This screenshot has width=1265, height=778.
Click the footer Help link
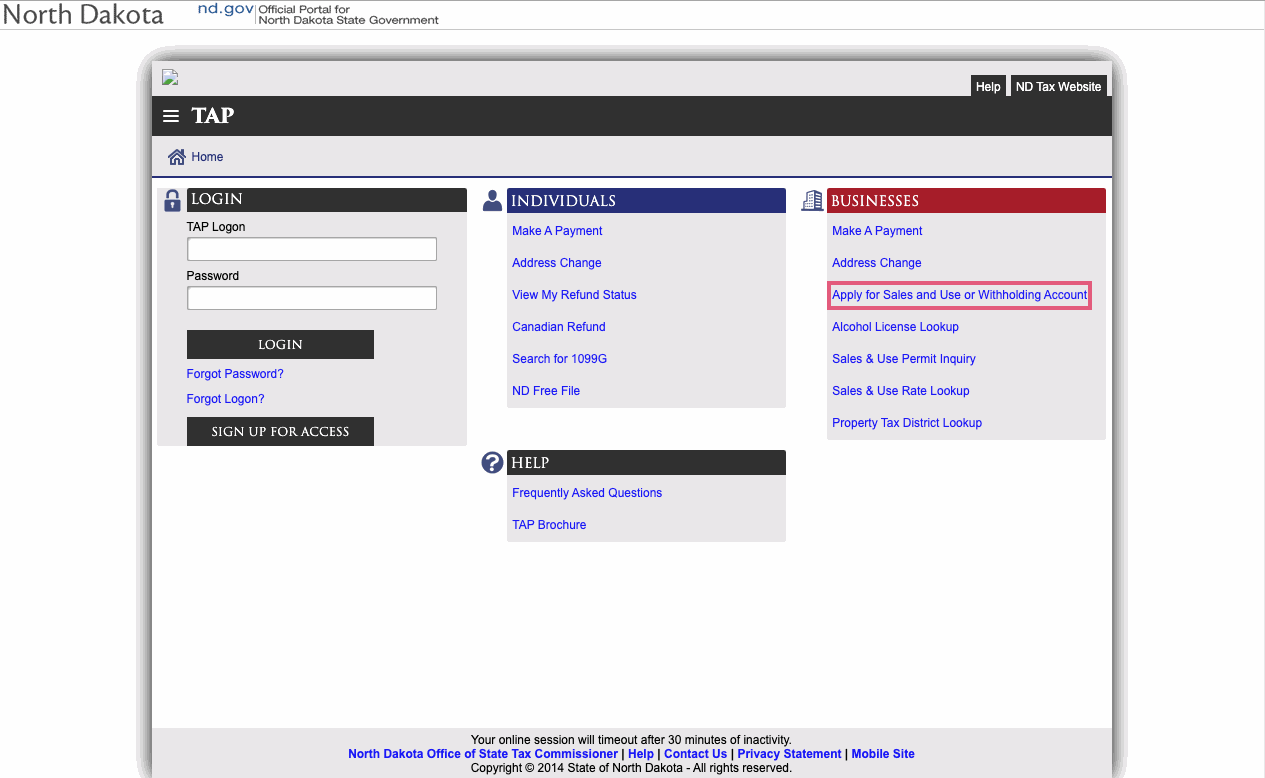[641, 754]
